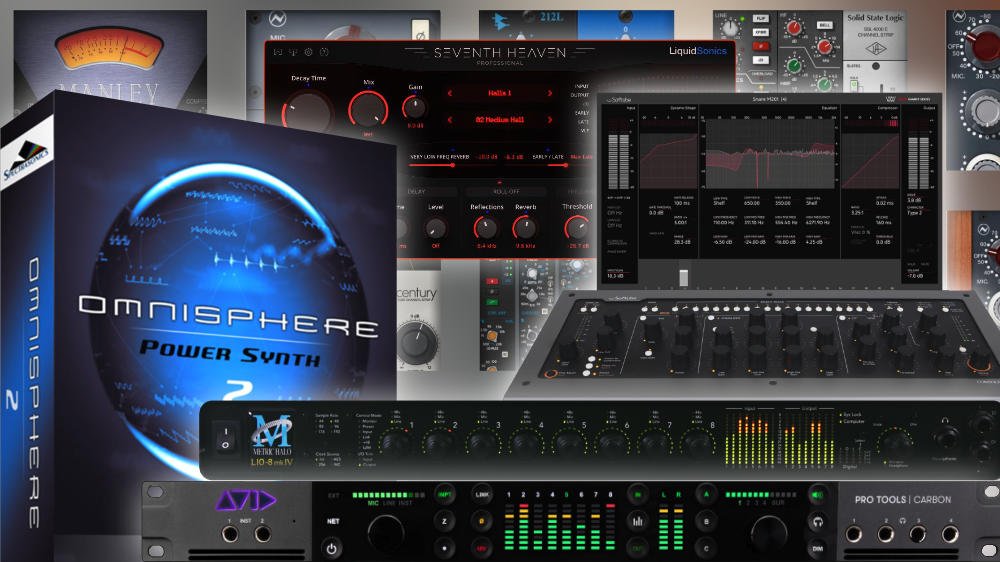This screenshot has width=1000, height=562.
Task: Select previous preset before 02 Medium Hall
Action: [x=450, y=119]
